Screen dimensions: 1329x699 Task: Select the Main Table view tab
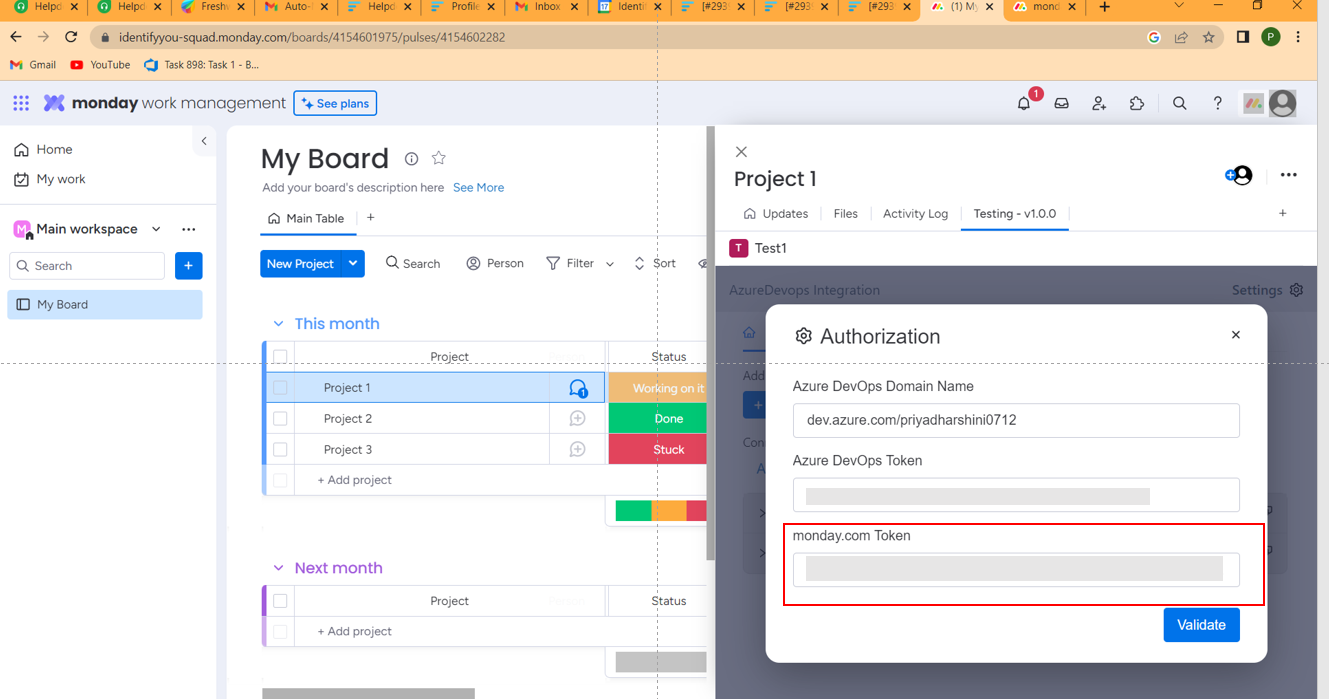pyautogui.click(x=306, y=218)
